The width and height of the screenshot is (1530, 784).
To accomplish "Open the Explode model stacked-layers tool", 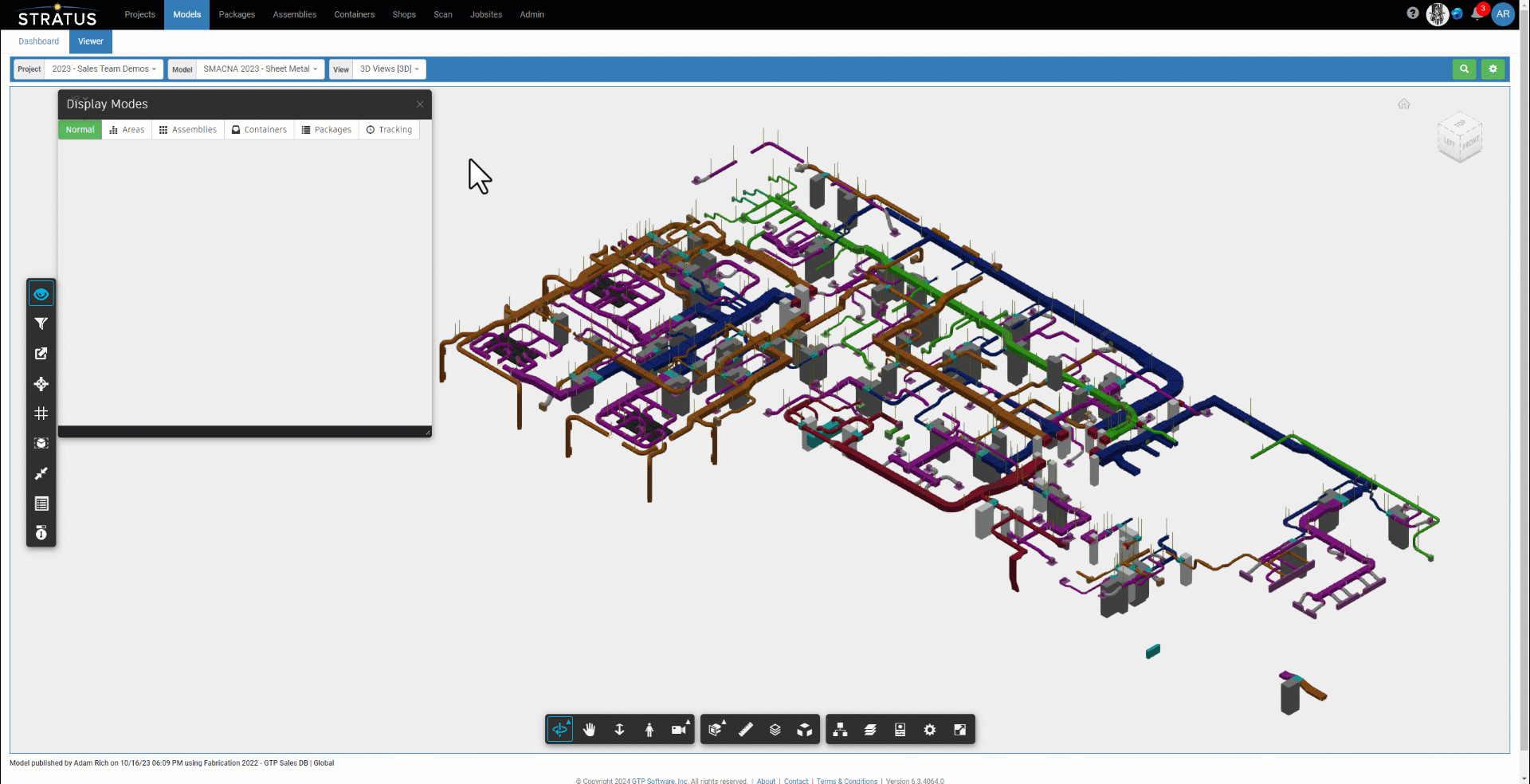I will [775, 729].
